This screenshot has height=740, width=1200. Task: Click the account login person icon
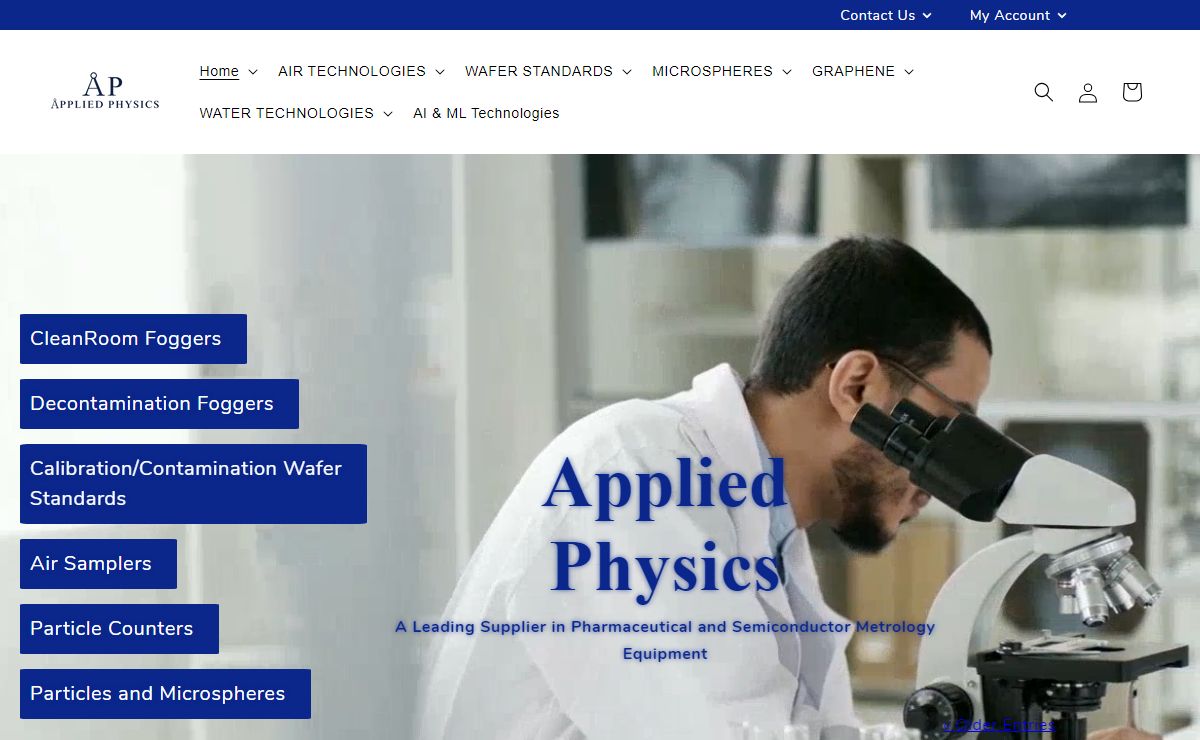click(1087, 92)
